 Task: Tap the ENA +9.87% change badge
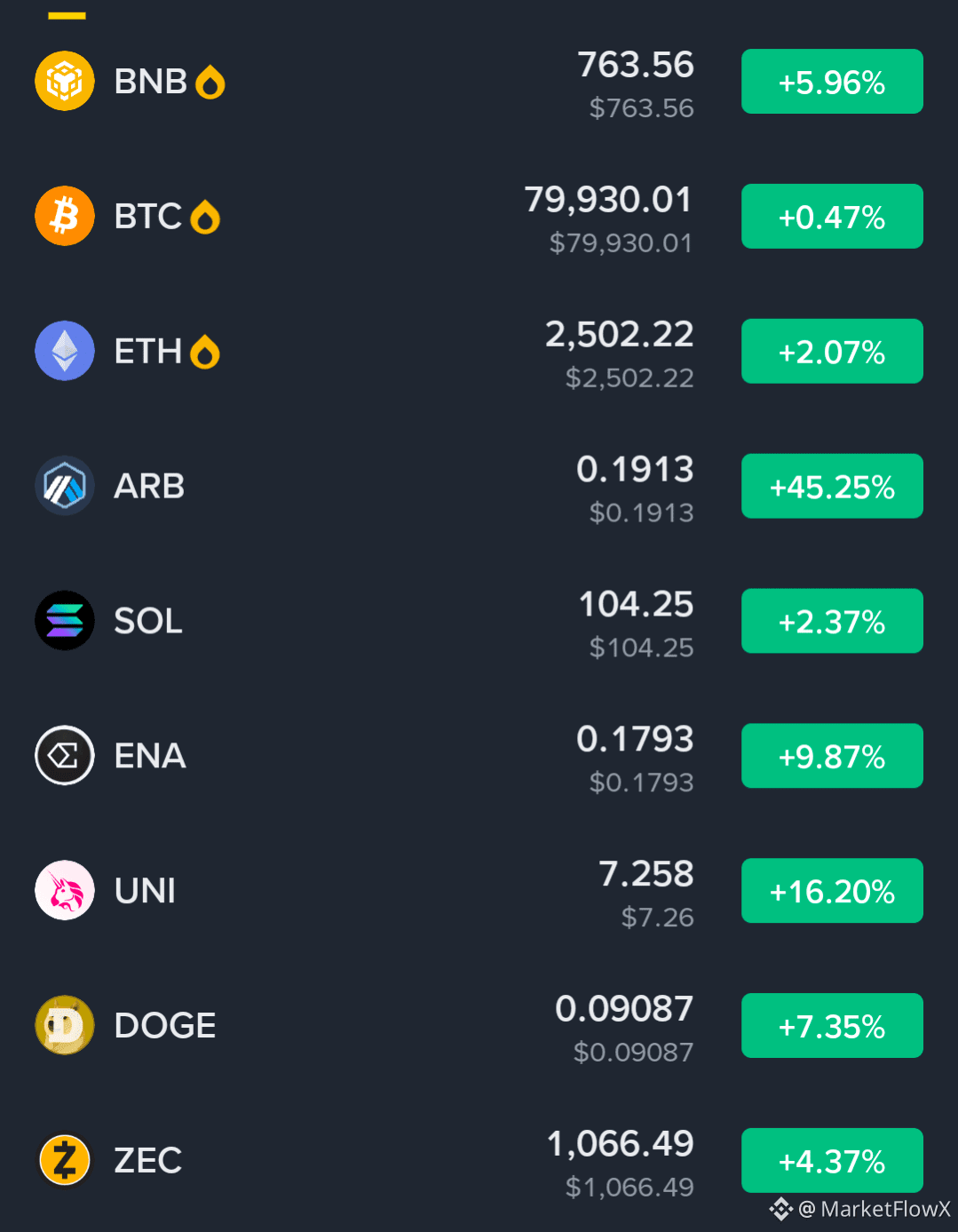[832, 756]
